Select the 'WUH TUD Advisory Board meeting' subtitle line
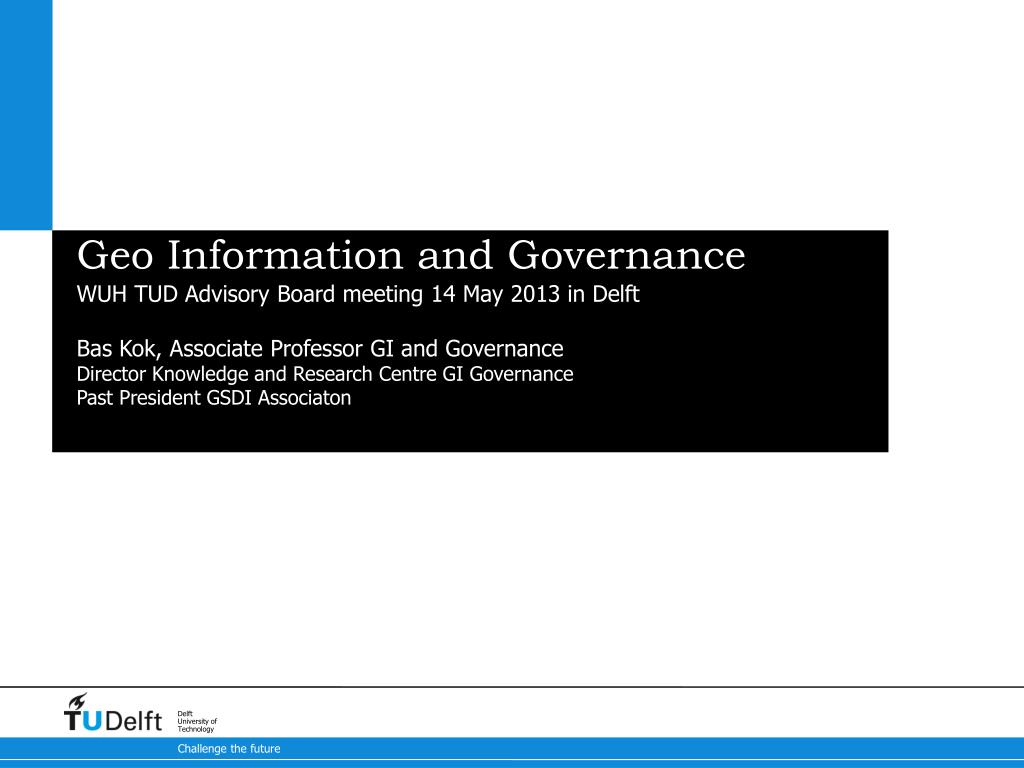This screenshot has width=1024, height=768. [x=358, y=295]
